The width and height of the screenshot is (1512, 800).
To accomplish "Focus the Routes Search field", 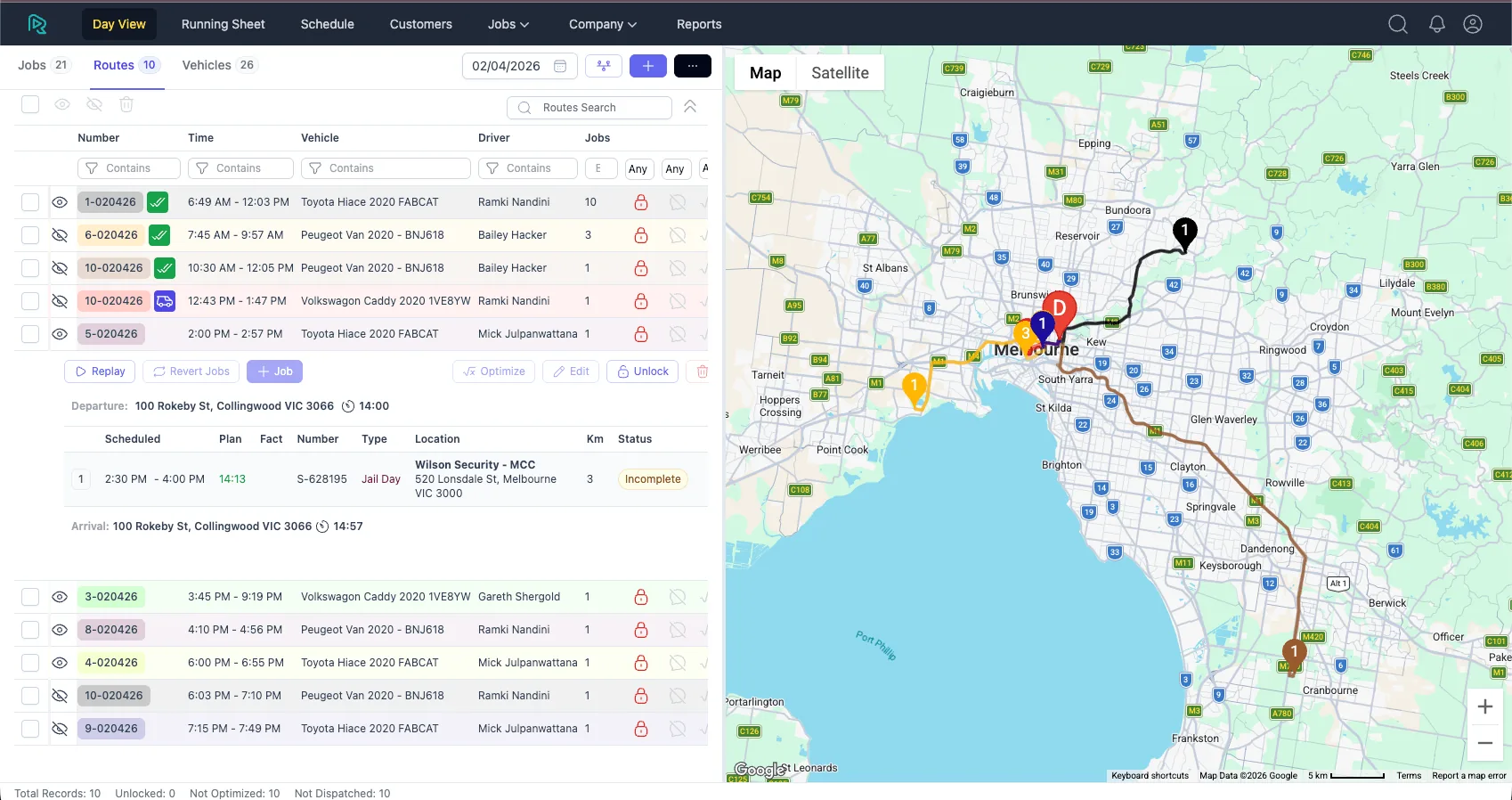I will click(x=589, y=108).
